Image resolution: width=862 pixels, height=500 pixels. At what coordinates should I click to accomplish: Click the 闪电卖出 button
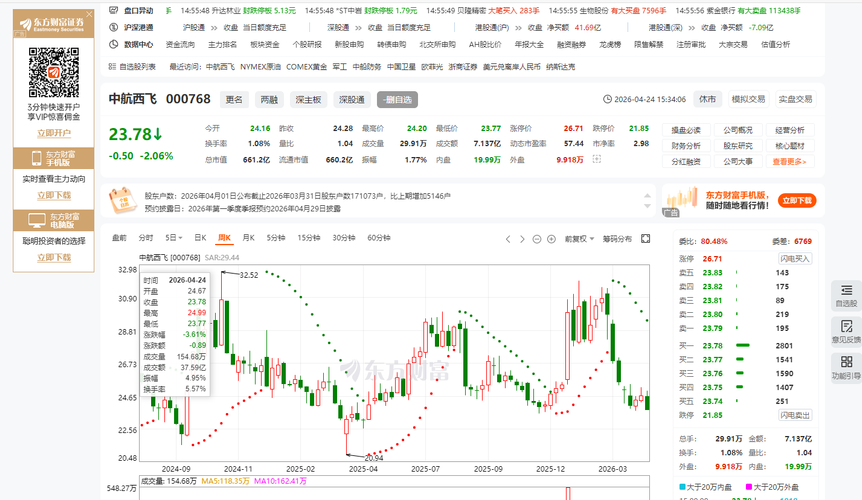pos(795,415)
